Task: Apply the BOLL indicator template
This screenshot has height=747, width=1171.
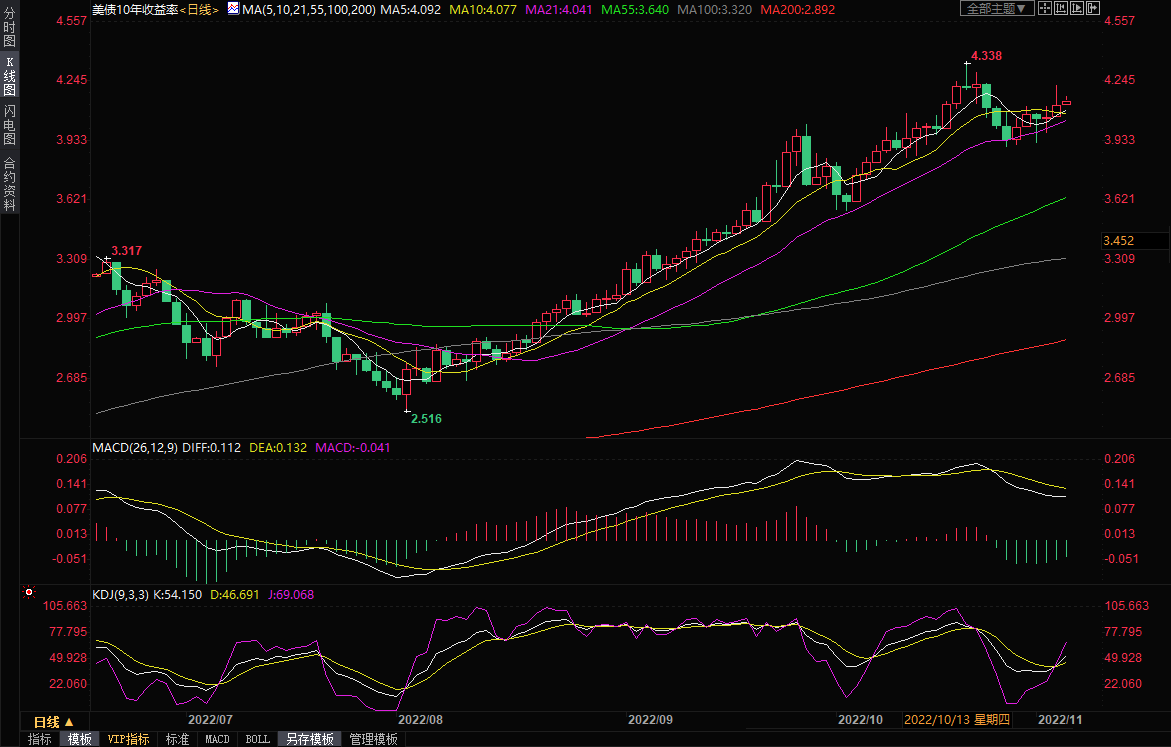Action: point(257,740)
